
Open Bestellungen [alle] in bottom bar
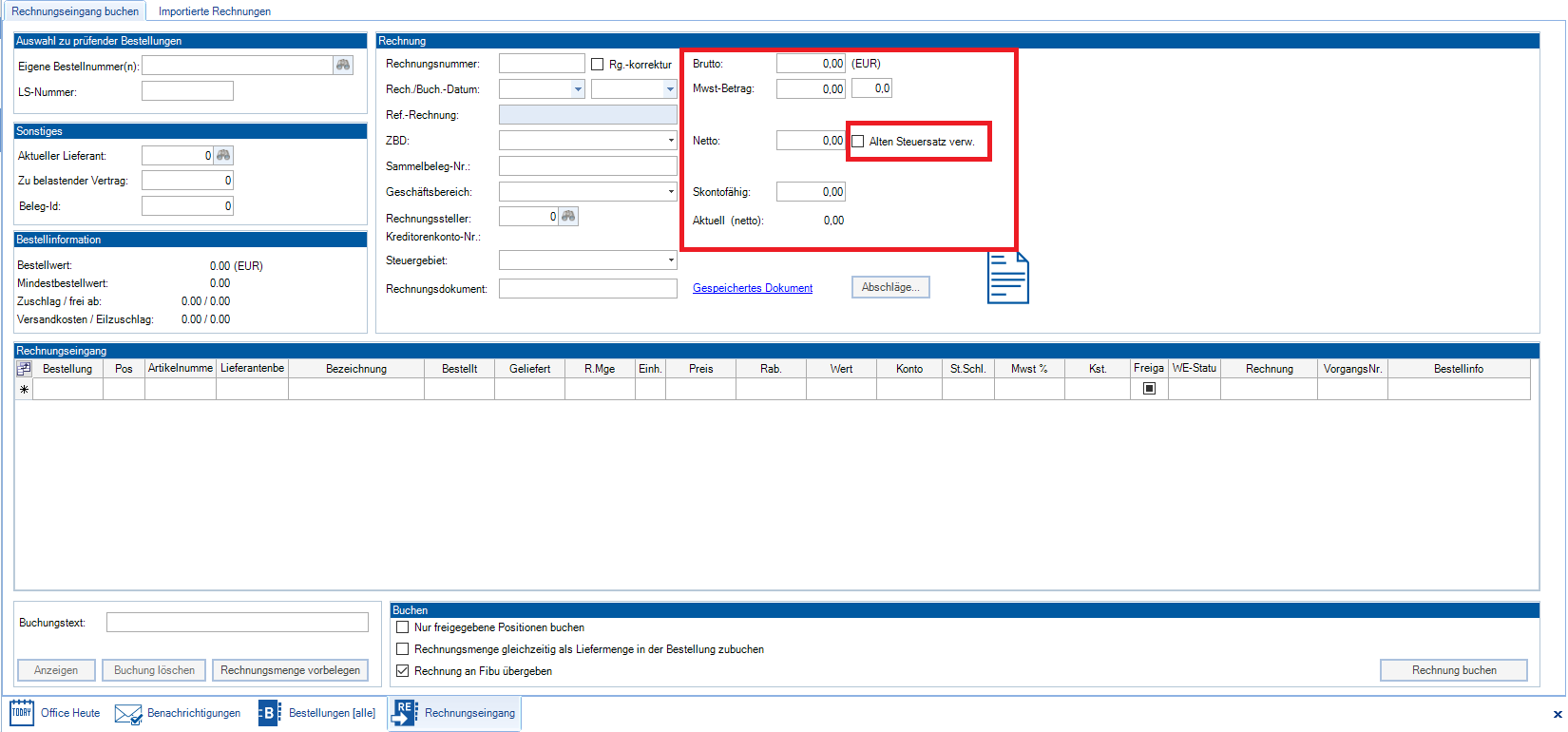[318, 713]
